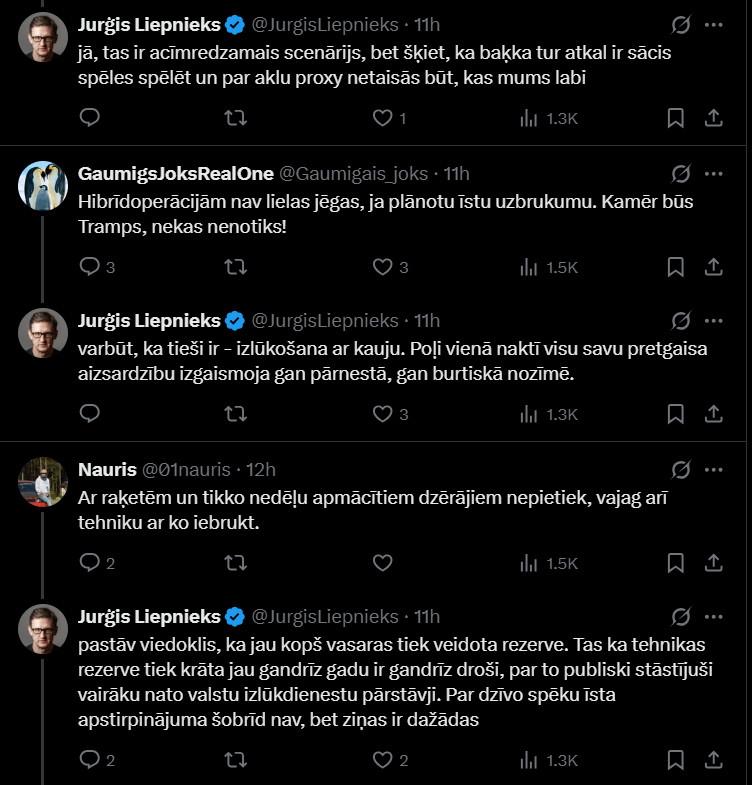
Task: Open the 12h timestamp on Nauris's tweet
Action: coord(262,469)
